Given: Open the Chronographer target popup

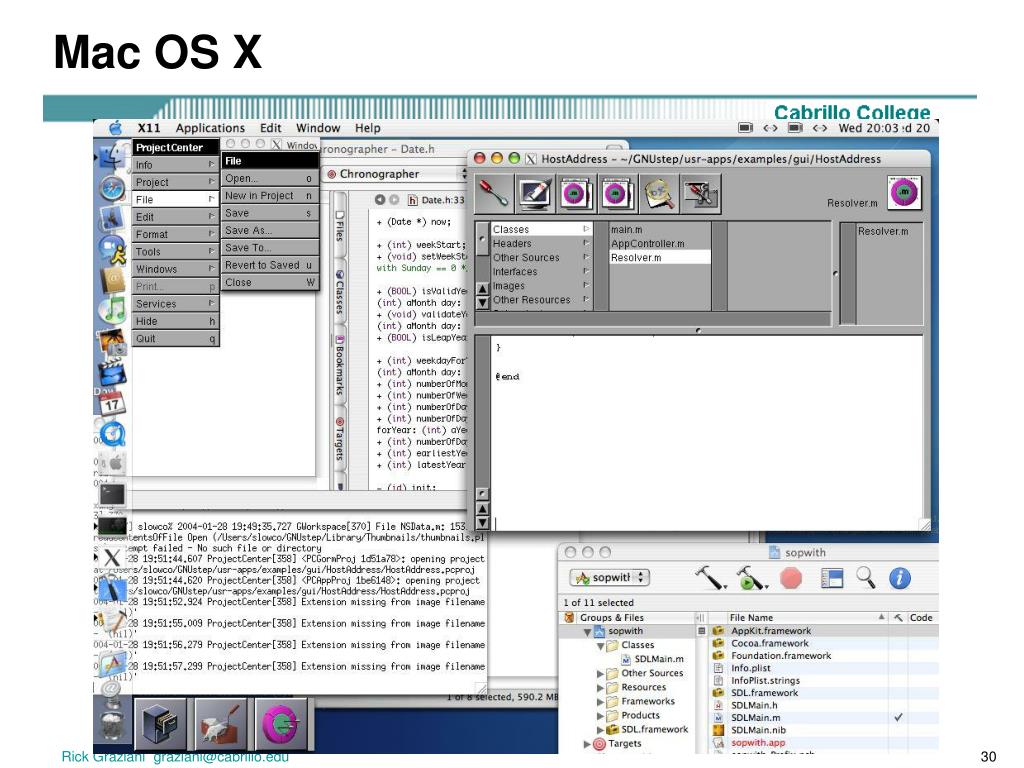Looking at the screenshot, I should (x=396, y=174).
